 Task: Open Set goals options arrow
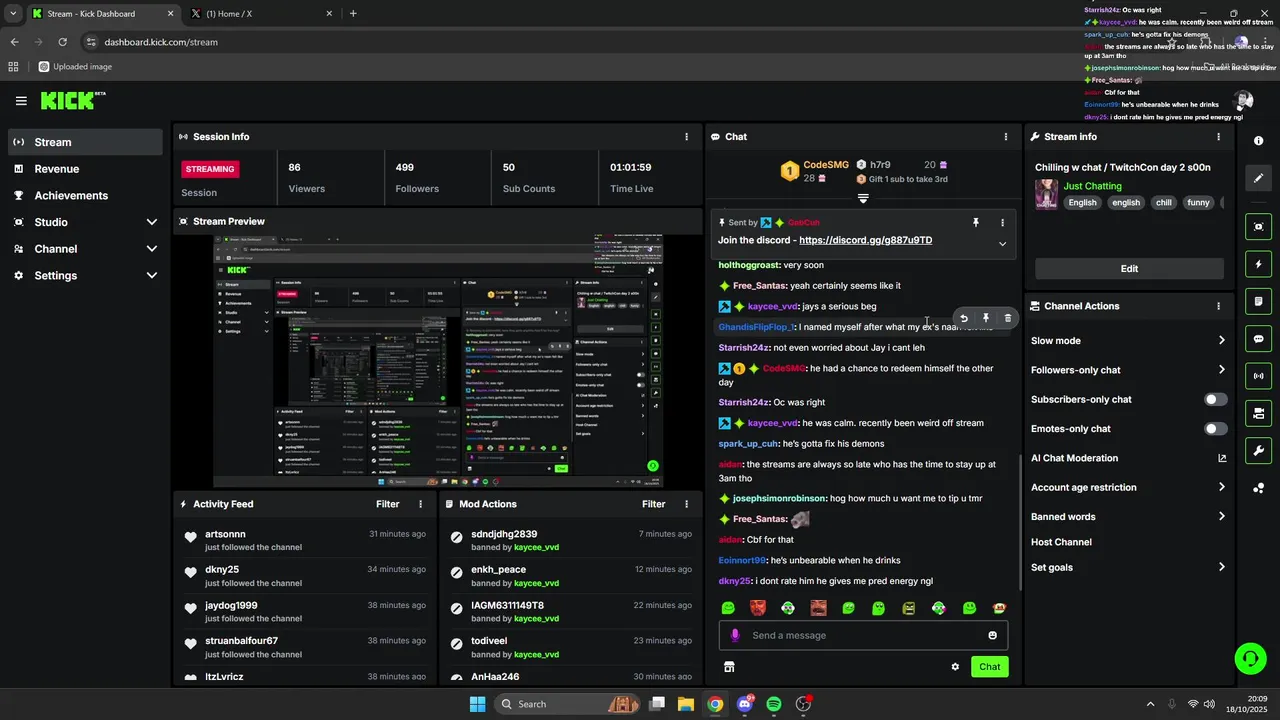tap(1221, 567)
